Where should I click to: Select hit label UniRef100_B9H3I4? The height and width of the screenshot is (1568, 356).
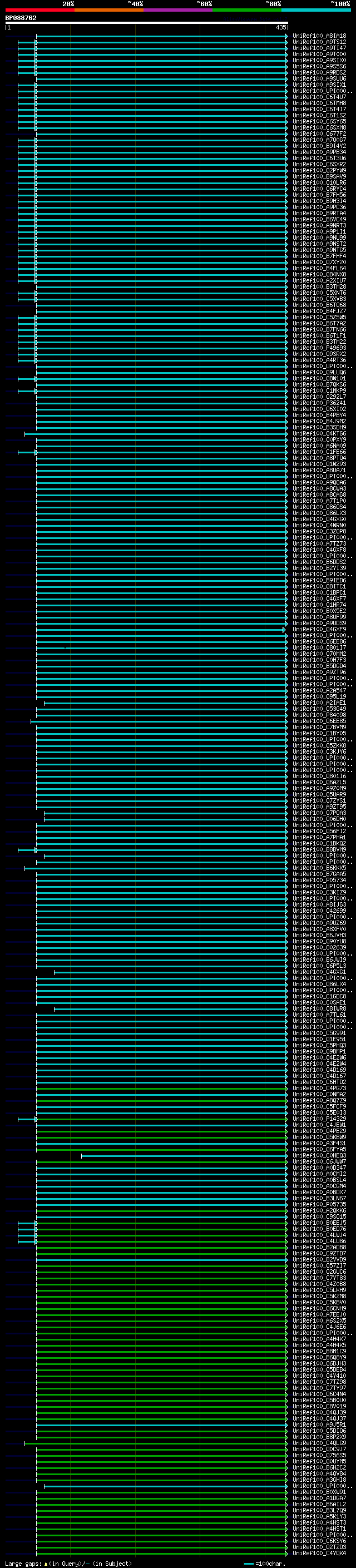[x=319, y=201]
